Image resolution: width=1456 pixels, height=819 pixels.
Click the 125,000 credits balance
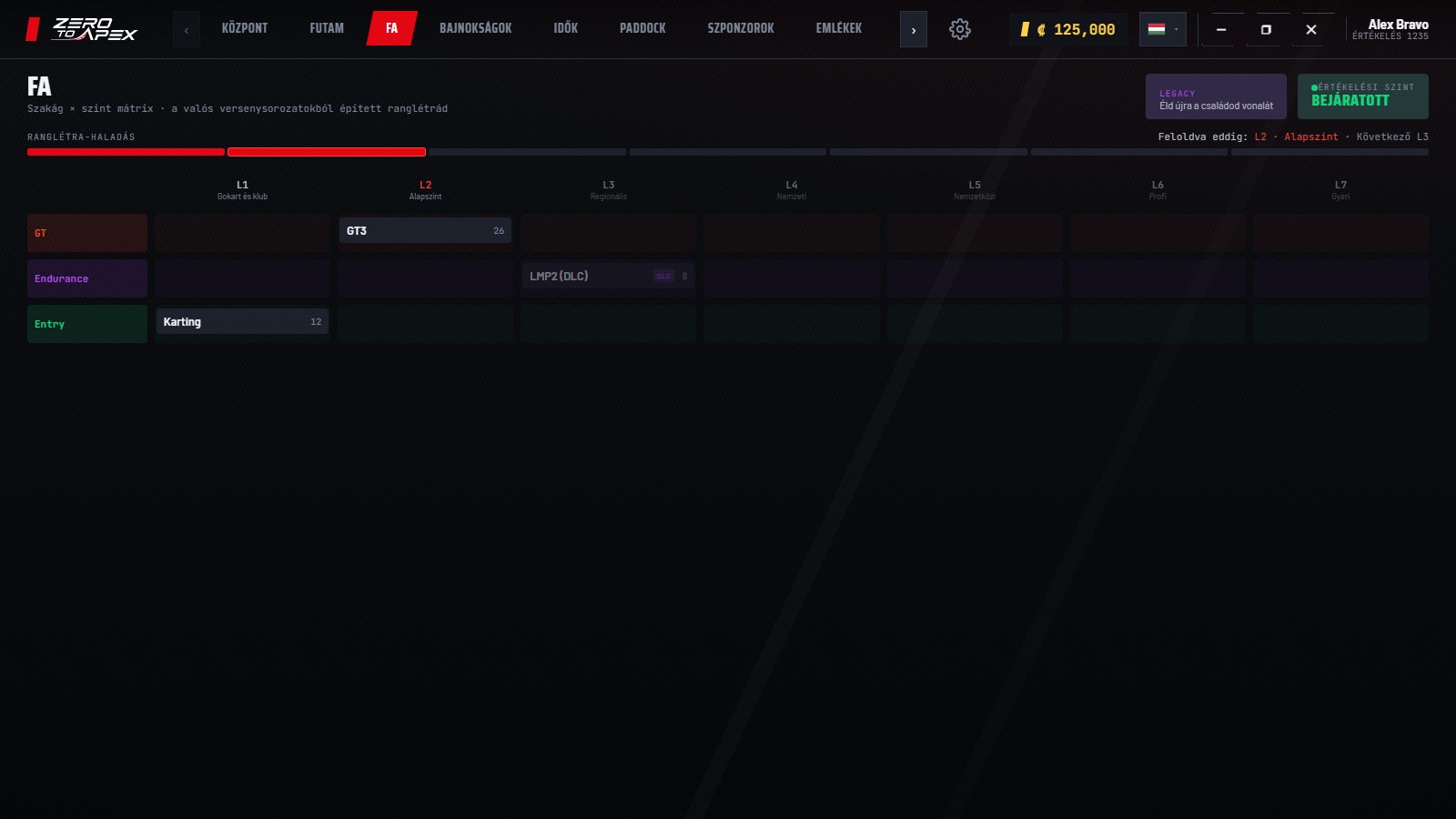[x=1068, y=29]
